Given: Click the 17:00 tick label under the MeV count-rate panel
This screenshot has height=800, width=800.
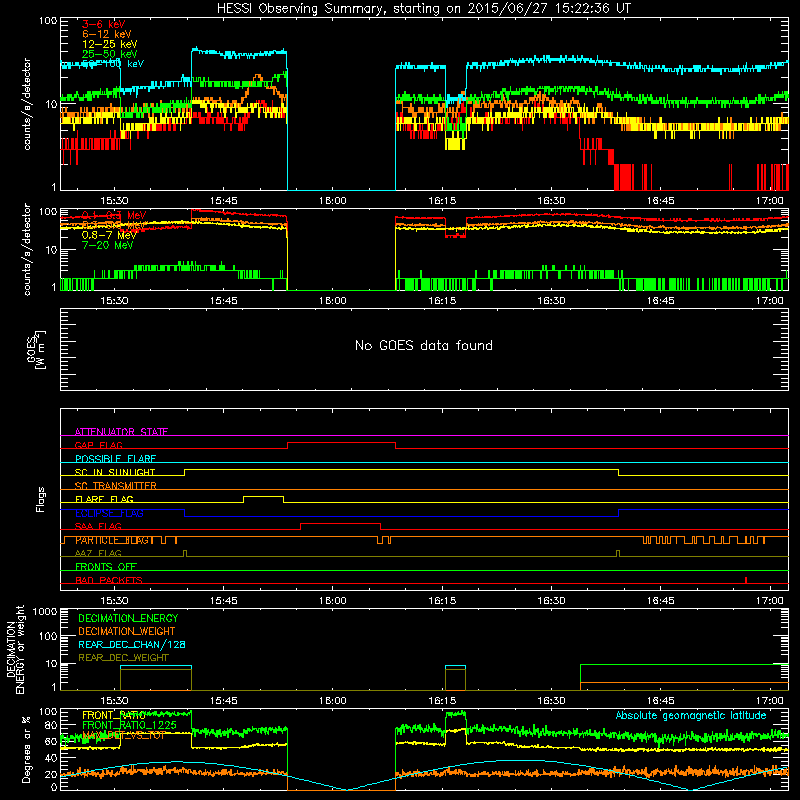Looking at the screenshot, I should pos(769,301).
